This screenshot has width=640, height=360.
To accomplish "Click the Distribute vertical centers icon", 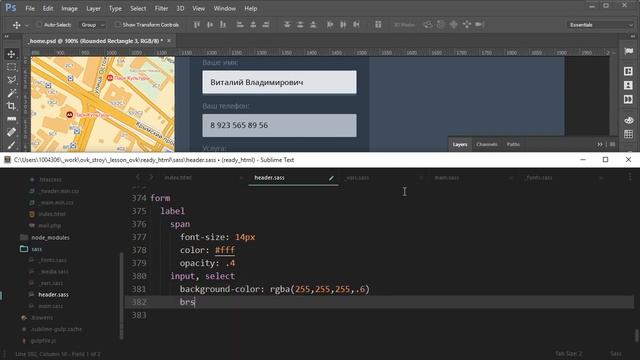I will (x=300, y=25).
